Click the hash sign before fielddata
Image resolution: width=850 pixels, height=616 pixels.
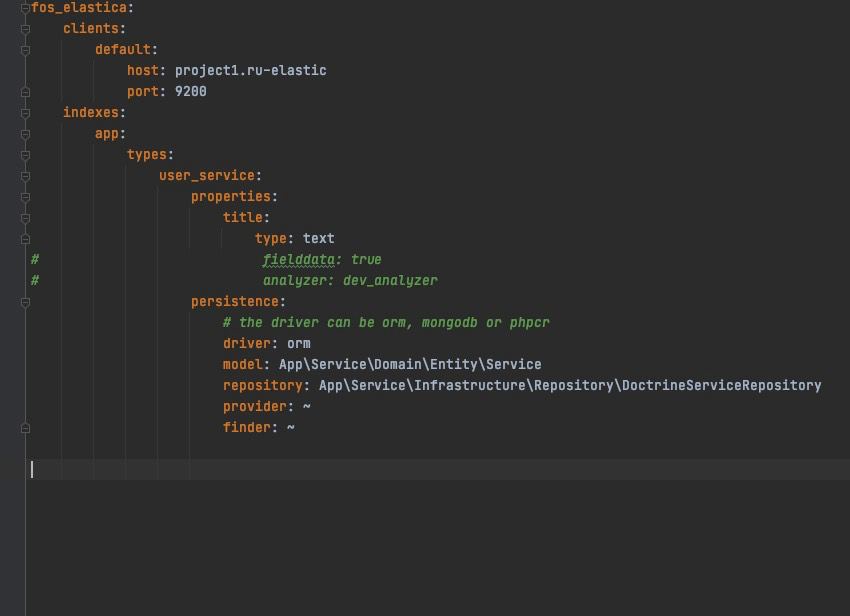pyautogui.click(x=35, y=260)
